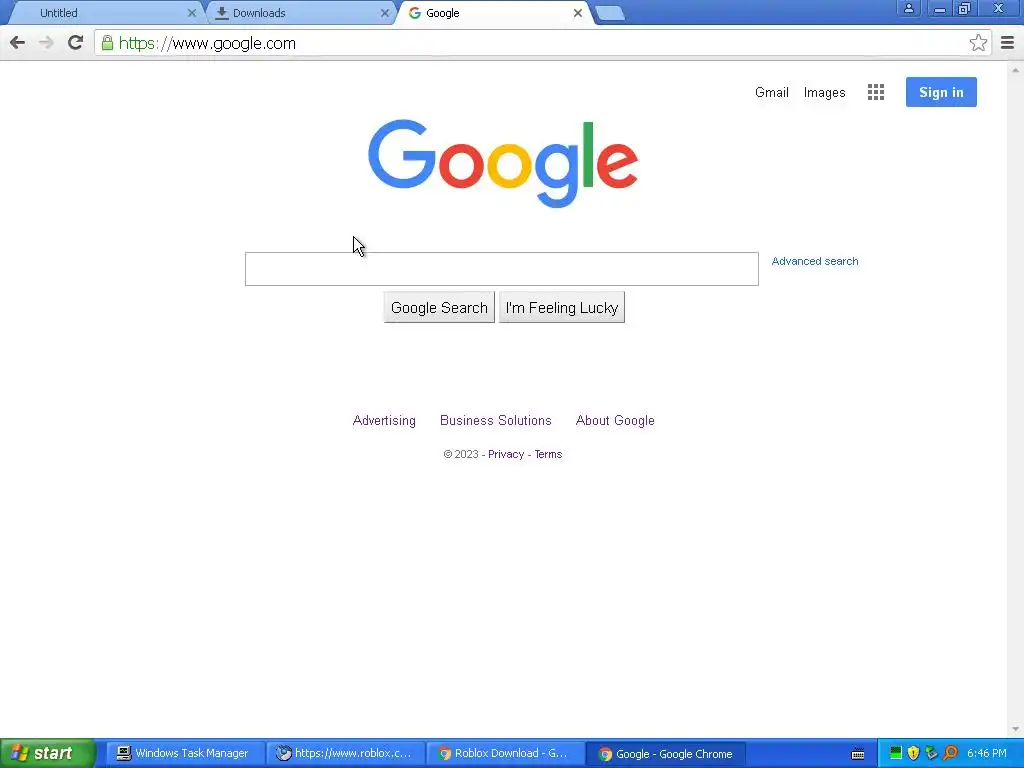The height and width of the screenshot is (768, 1024).
Task: Open the Terms link
Action: pyautogui.click(x=548, y=455)
